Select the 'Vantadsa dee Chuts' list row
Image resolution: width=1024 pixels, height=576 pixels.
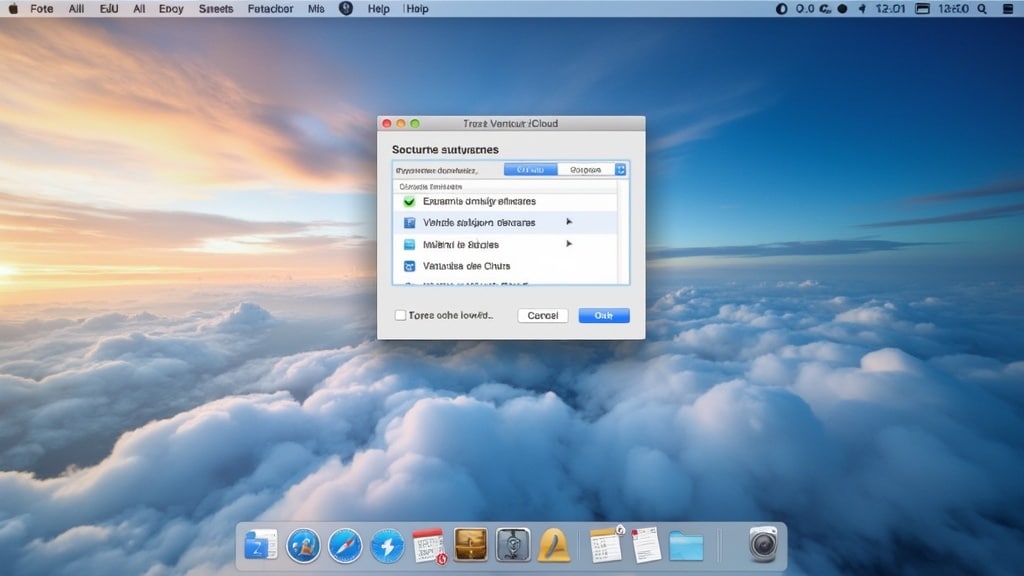[x=505, y=266]
